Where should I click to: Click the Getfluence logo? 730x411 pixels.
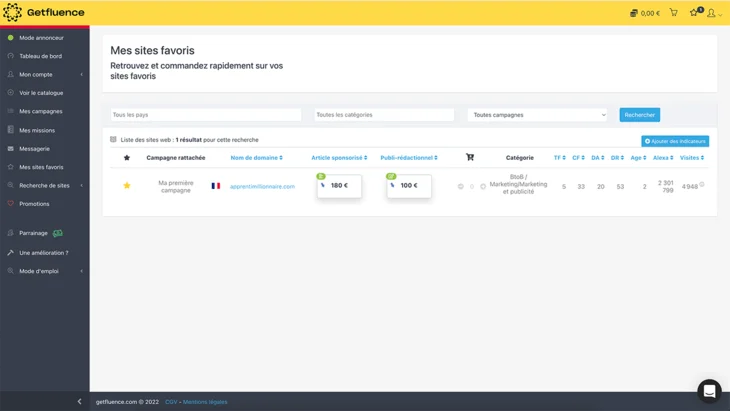pos(44,13)
